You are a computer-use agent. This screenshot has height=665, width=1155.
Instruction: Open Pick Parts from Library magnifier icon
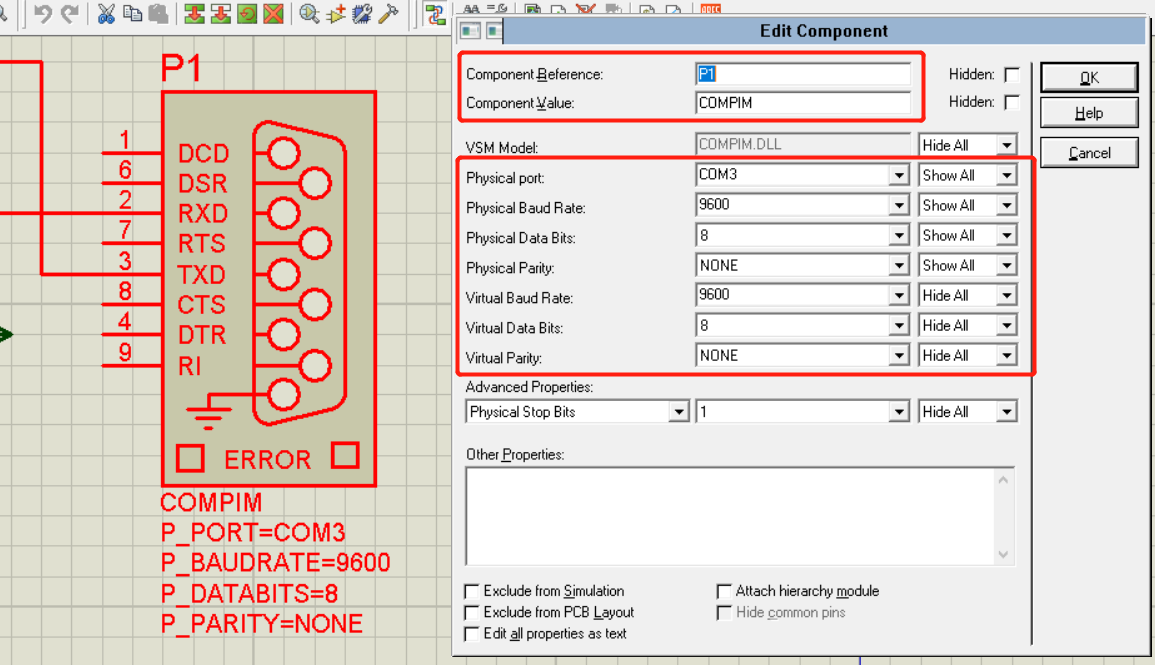click(309, 14)
